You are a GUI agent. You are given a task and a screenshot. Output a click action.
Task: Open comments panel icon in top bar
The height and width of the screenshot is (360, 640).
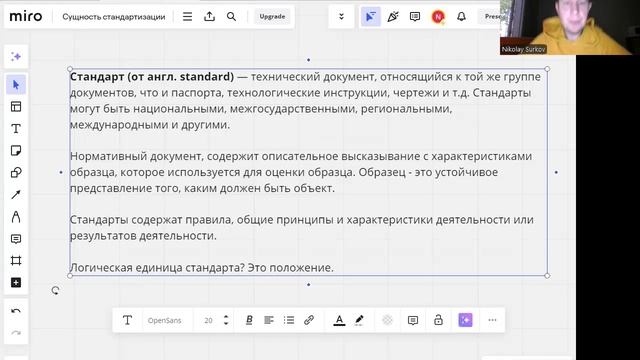pos(415,17)
